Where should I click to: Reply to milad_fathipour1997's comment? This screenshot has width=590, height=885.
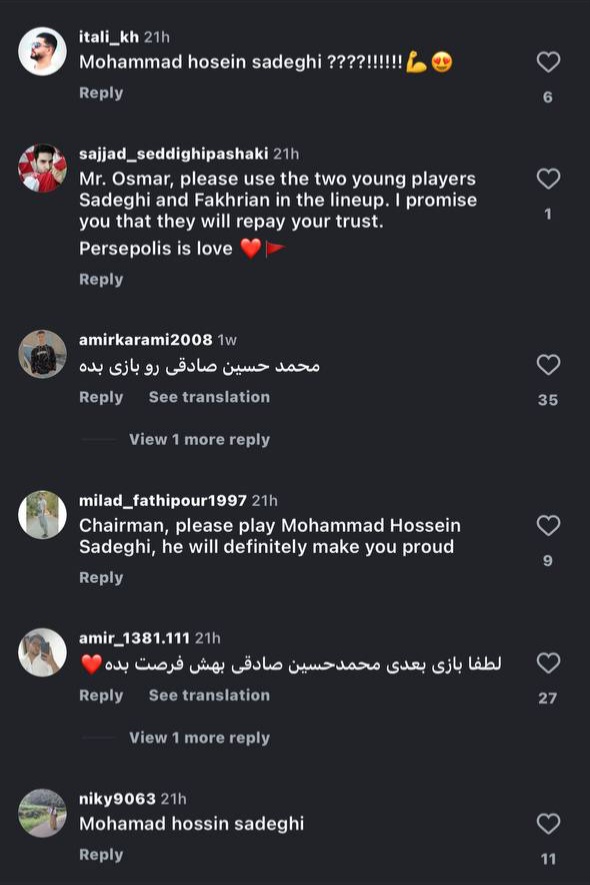pos(101,577)
